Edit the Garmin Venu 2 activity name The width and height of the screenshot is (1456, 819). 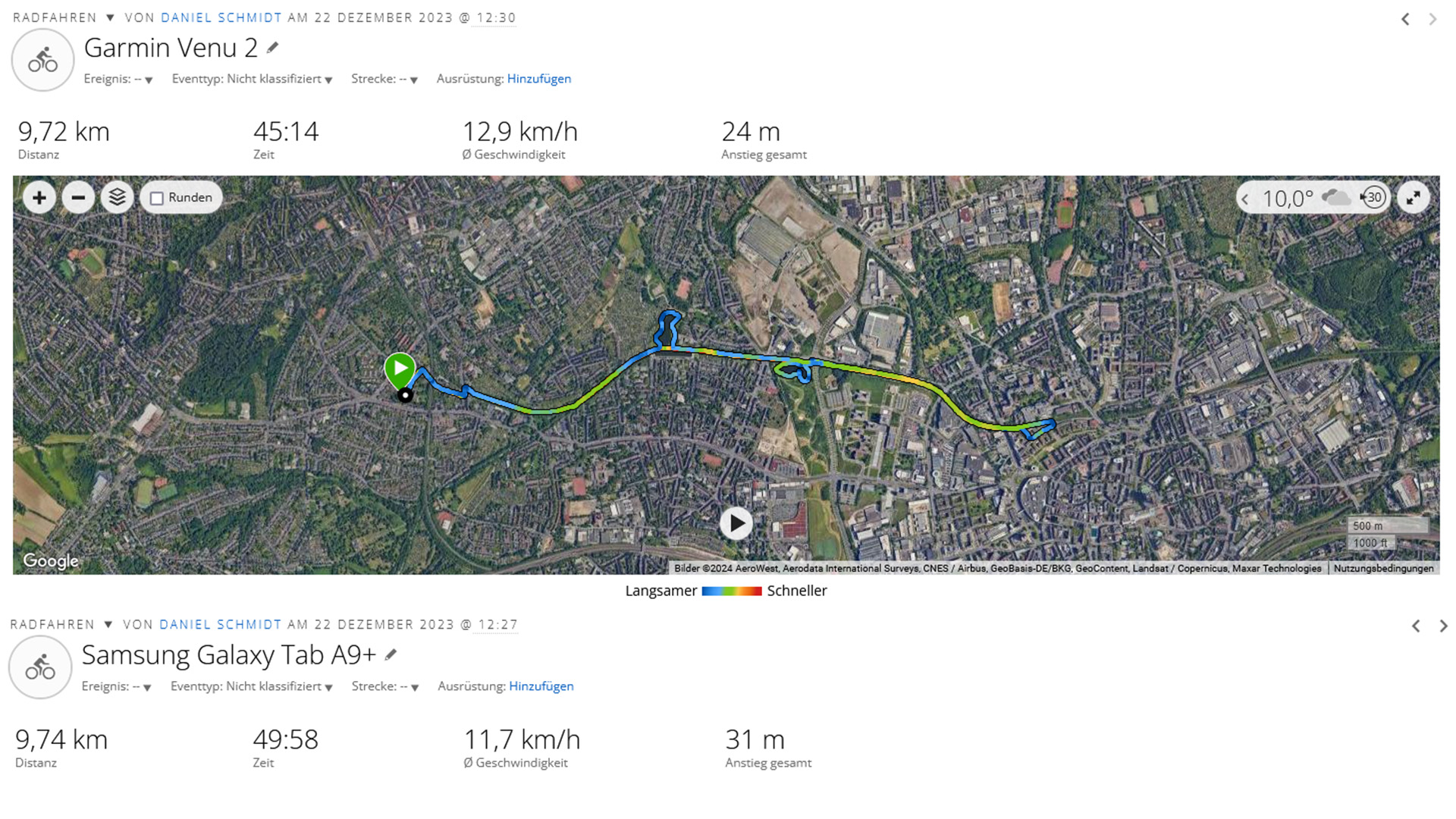[x=273, y=48]
